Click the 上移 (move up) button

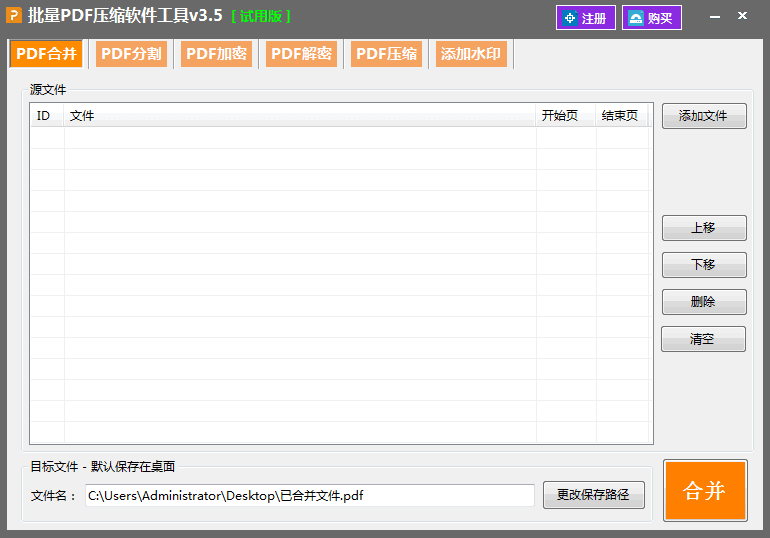coord(704,228)
